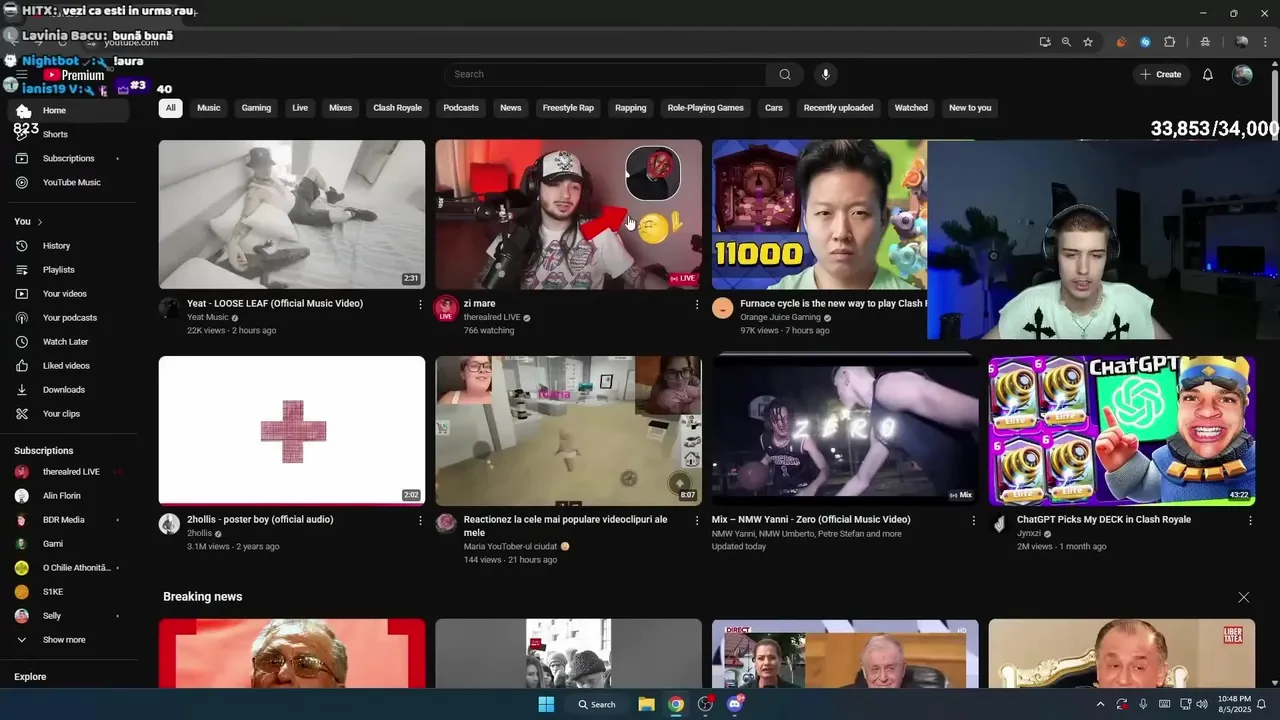1280x720 pixels.
Task: Start voice search with microphone
Action: coord(825,74)
